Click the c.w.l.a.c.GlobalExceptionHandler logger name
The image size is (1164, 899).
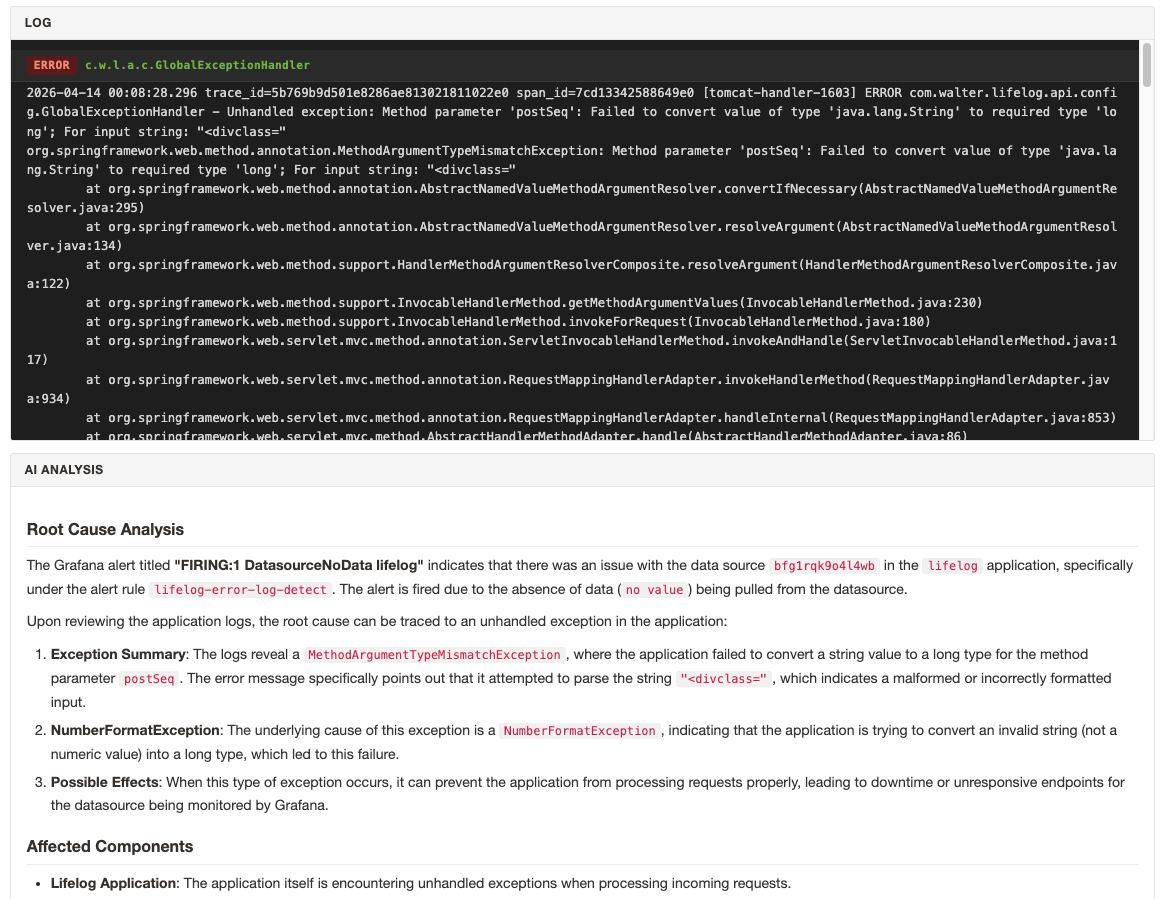point(197,65)
